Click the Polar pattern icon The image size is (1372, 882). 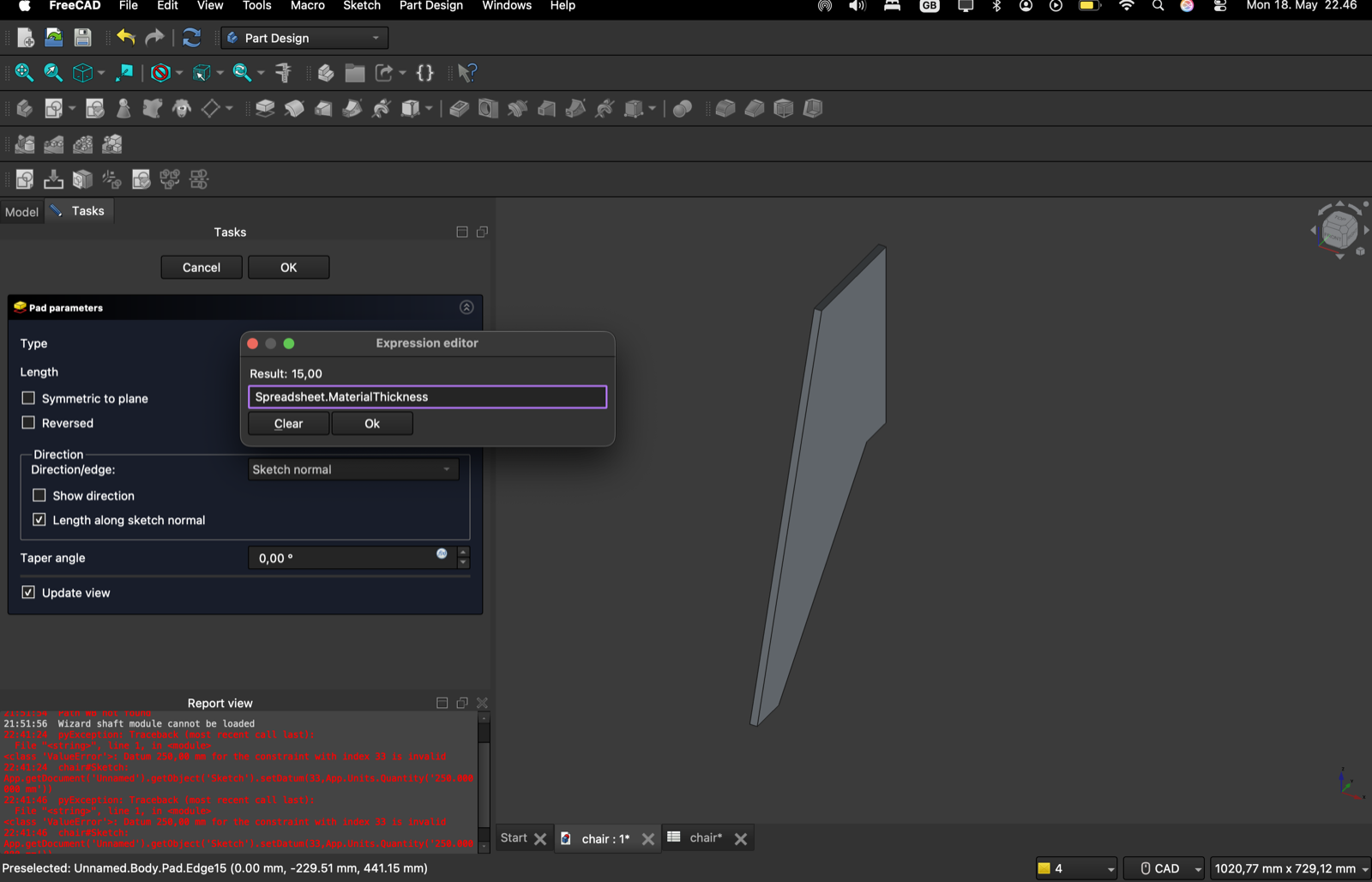coord(83,144)
